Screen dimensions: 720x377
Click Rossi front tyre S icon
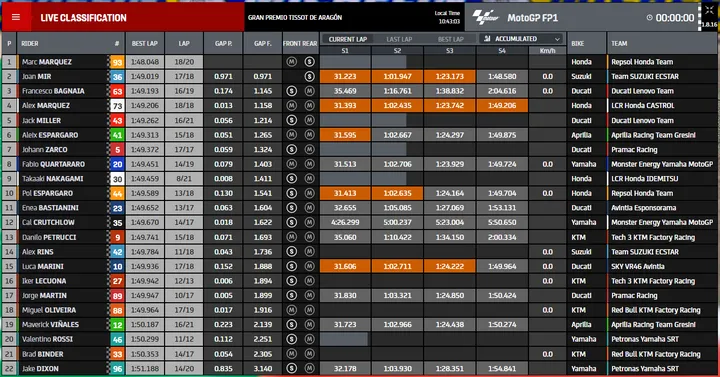pos(291,339)
